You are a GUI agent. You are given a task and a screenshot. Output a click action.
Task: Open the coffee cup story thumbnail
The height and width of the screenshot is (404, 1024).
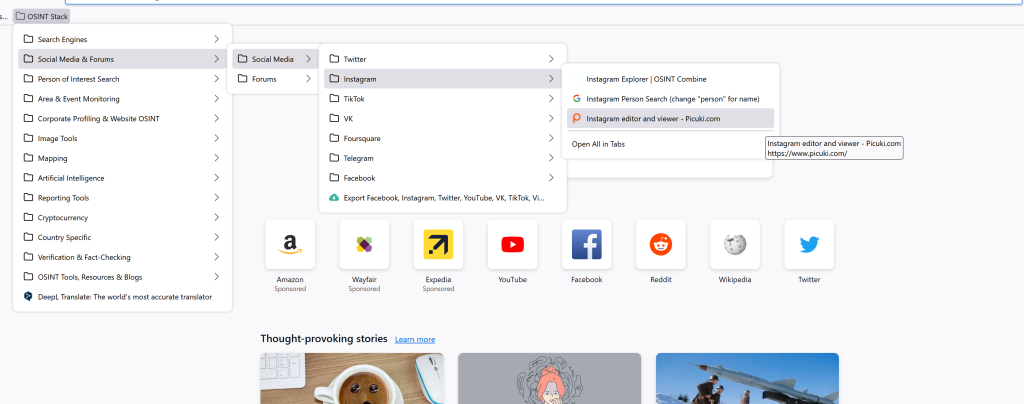click(352, 379)
